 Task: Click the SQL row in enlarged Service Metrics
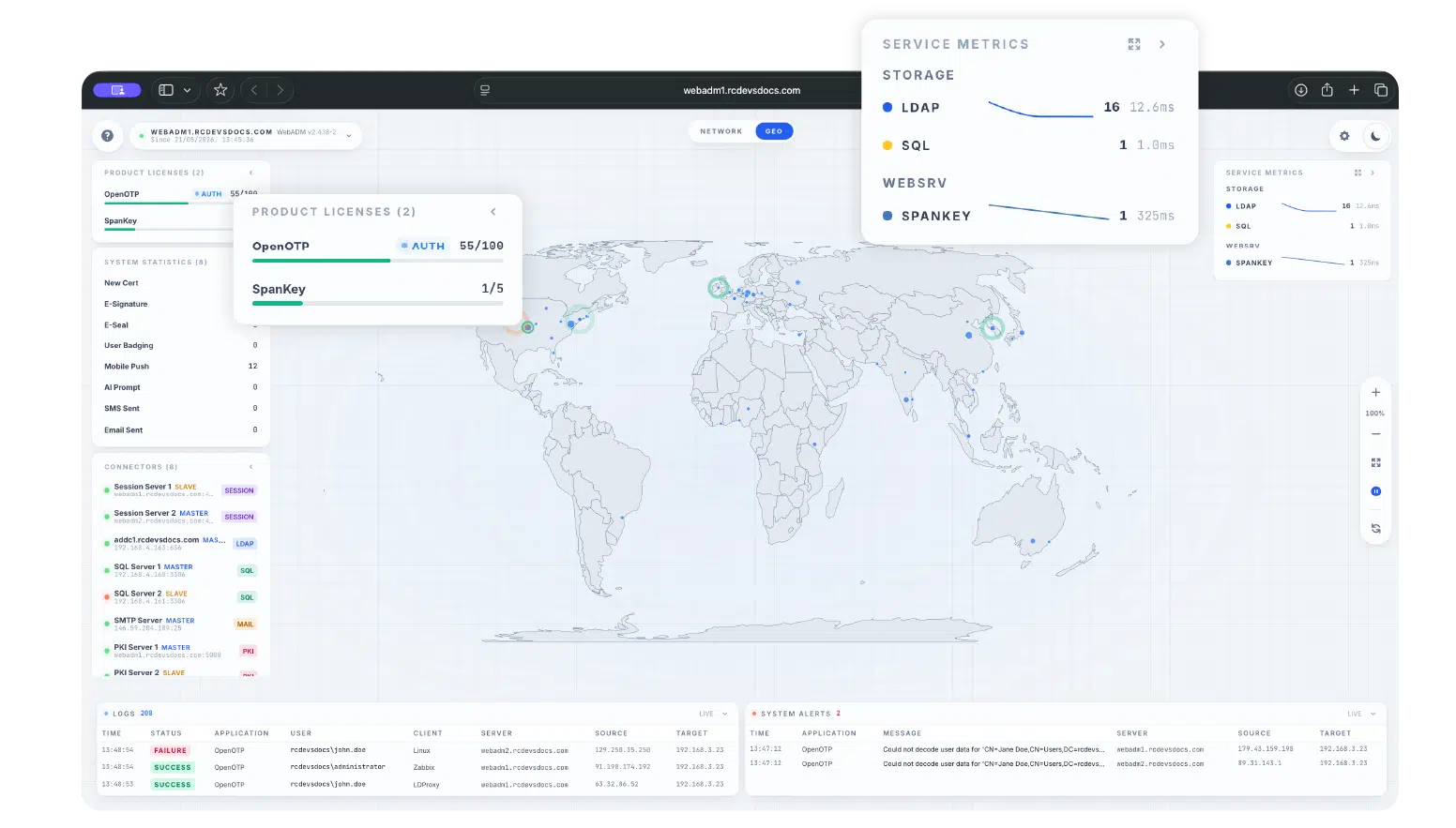pos(1028,145)
